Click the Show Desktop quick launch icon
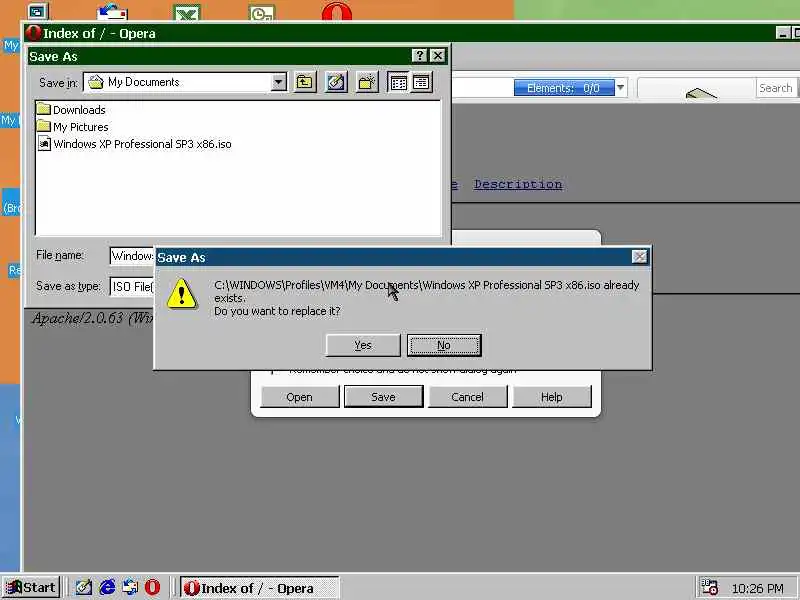Screen dimensions: 800x600 (83, 588)
